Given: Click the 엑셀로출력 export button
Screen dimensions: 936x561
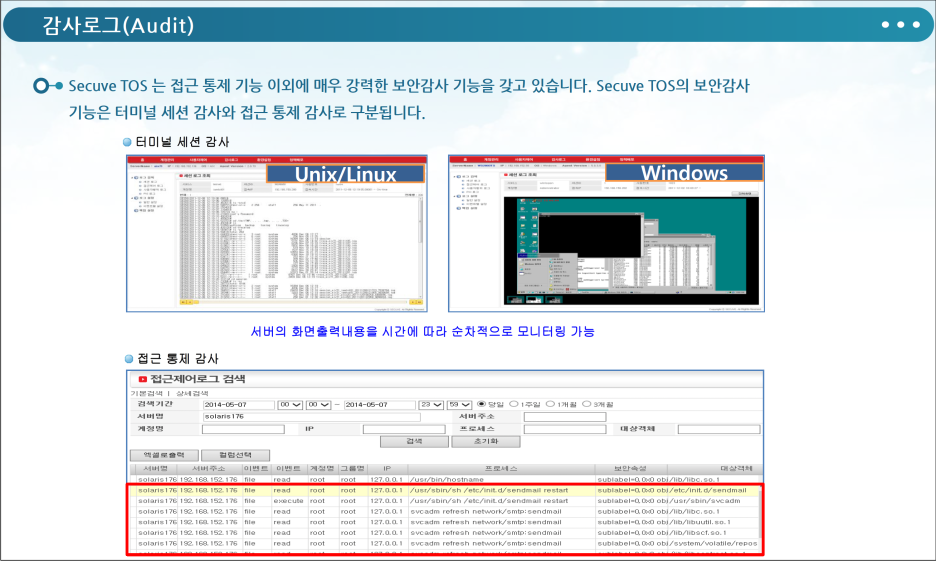Looking at the screenshot, I should coord(164,455).
